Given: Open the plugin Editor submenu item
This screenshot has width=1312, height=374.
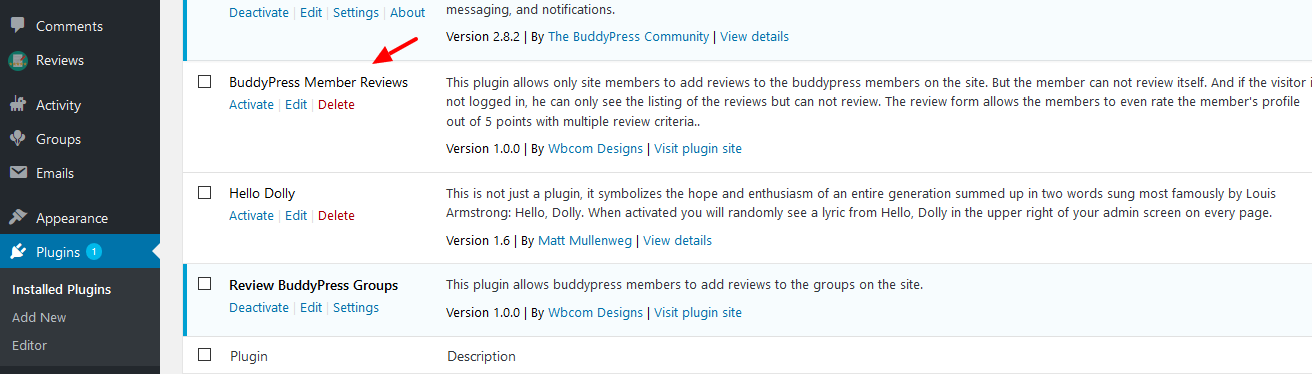Looking at the screenshot, I should (29, 345).
